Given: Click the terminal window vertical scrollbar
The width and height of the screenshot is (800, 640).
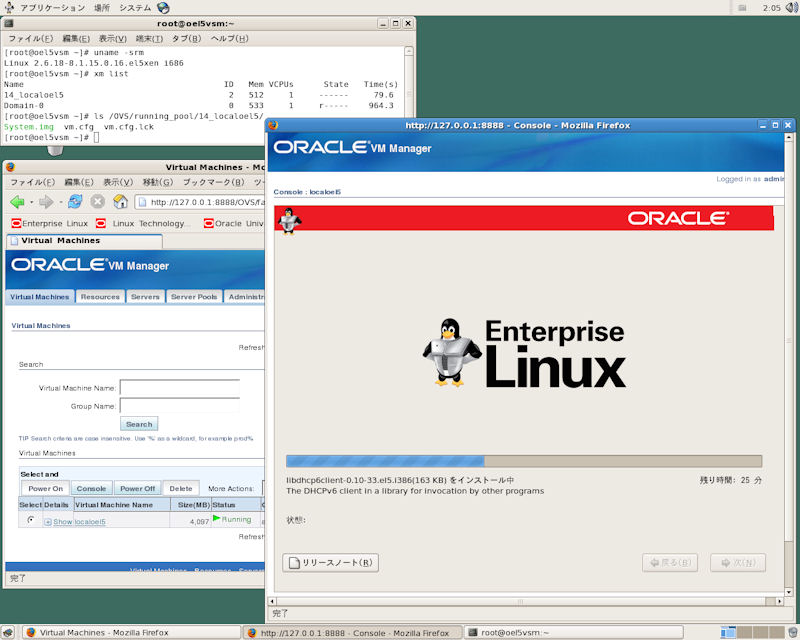Looking at the screenshot, I should tap(409, 94).
